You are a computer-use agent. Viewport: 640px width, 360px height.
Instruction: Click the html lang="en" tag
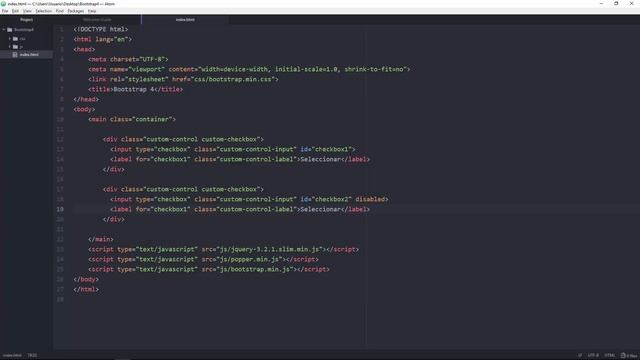102,39
